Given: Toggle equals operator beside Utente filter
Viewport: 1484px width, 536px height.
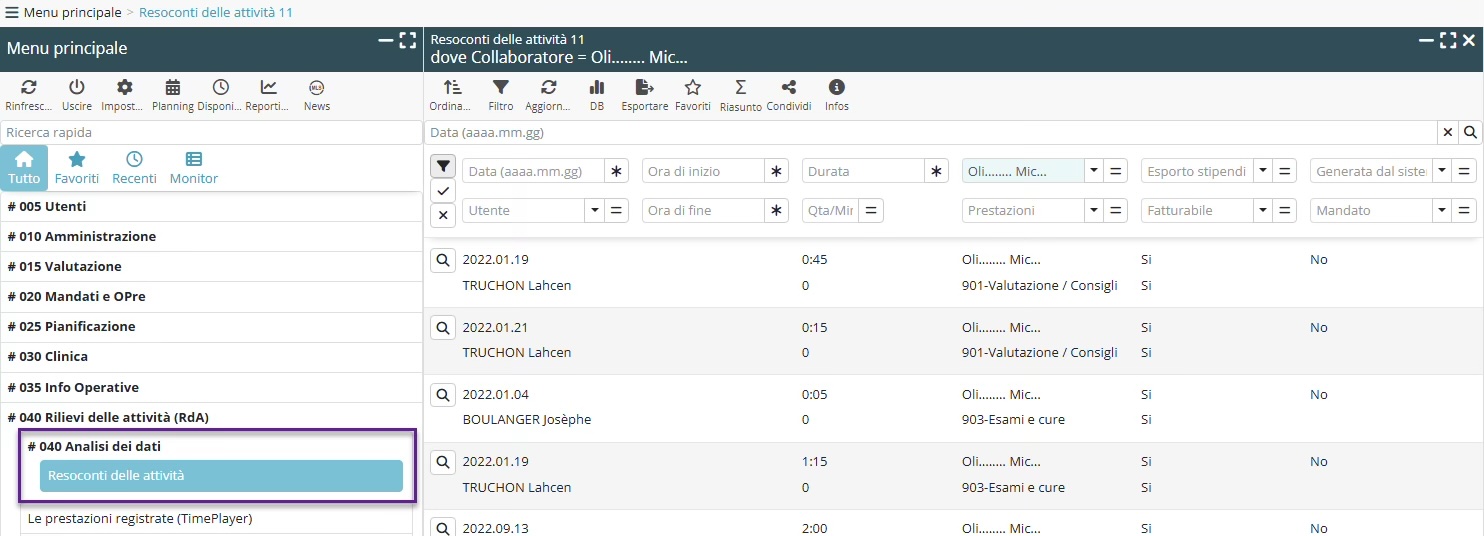Looking at the screenshot, I should pos(617,211).
